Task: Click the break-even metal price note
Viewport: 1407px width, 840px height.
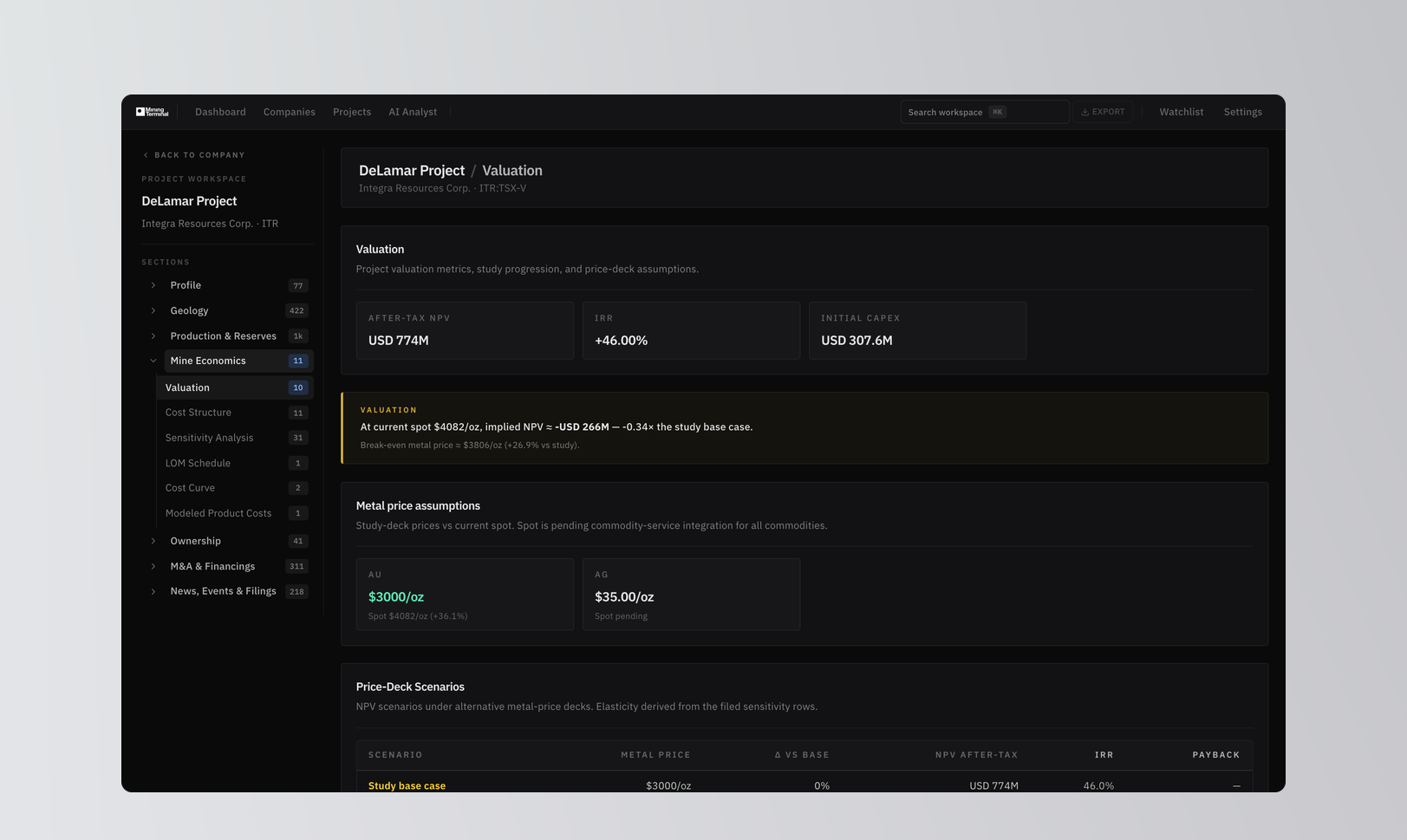Action: pos(470,446)
